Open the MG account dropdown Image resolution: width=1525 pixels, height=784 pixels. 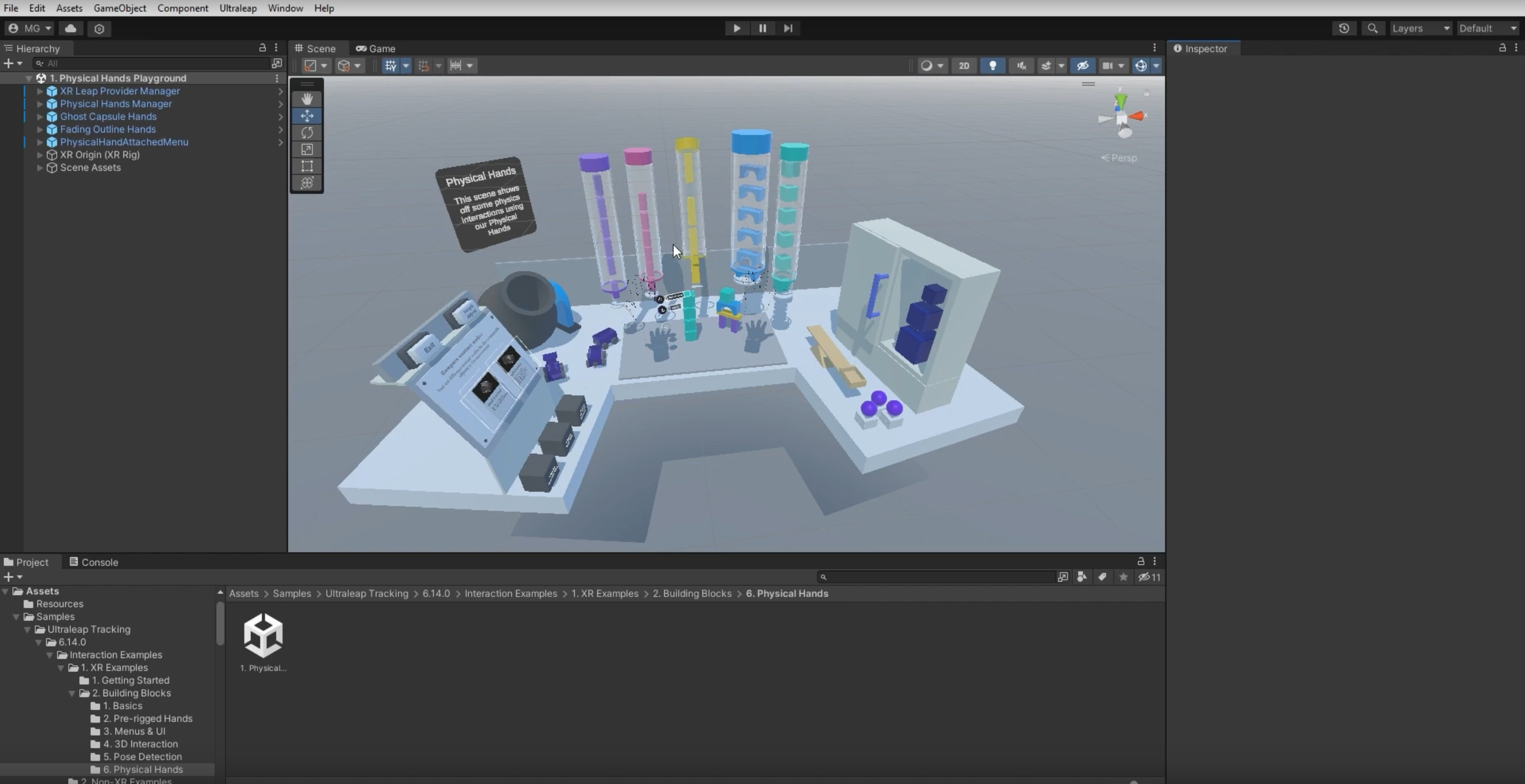(x=30, y=28)
